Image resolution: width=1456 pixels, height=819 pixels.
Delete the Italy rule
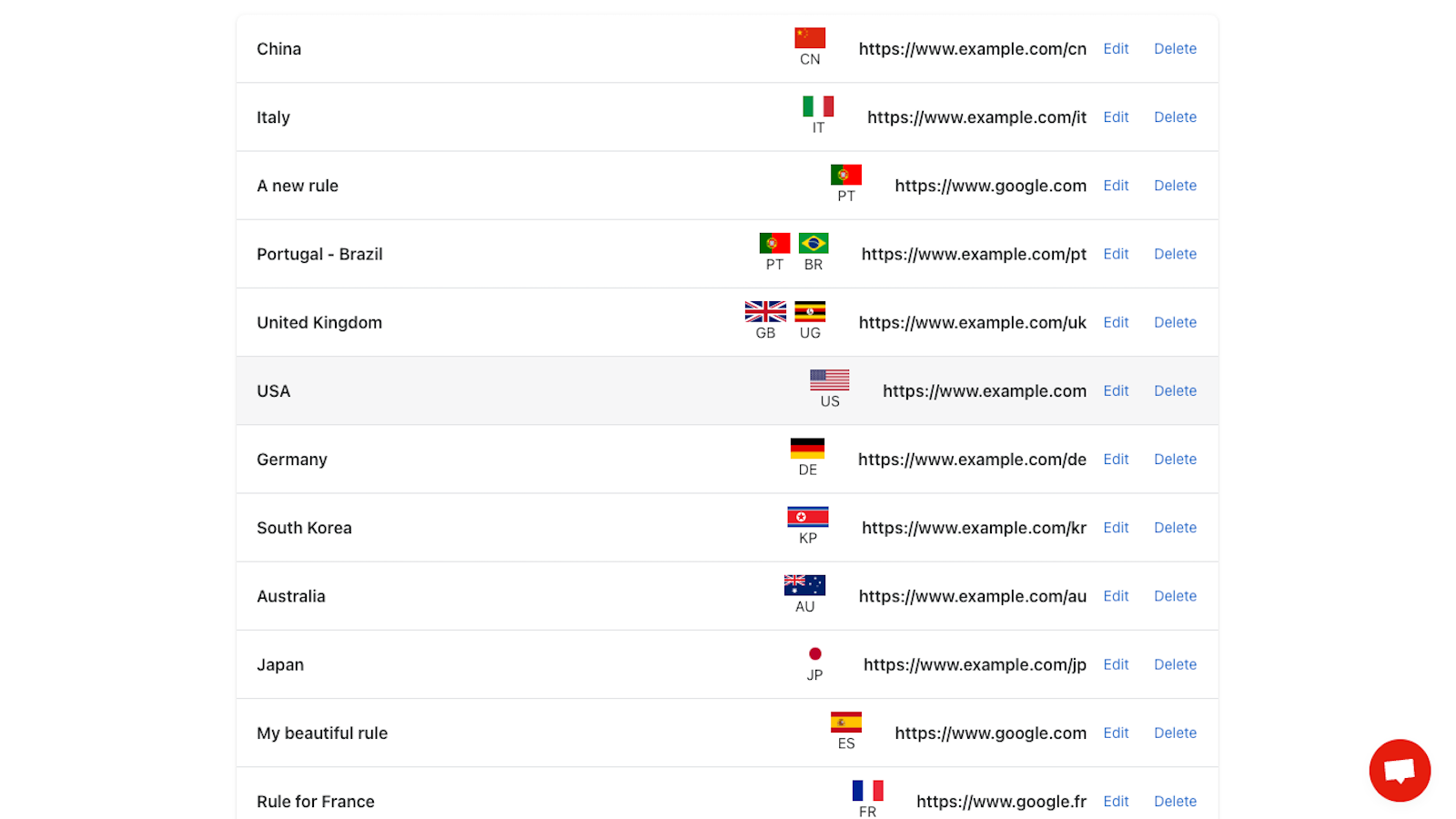click(x=1175, y=117)
